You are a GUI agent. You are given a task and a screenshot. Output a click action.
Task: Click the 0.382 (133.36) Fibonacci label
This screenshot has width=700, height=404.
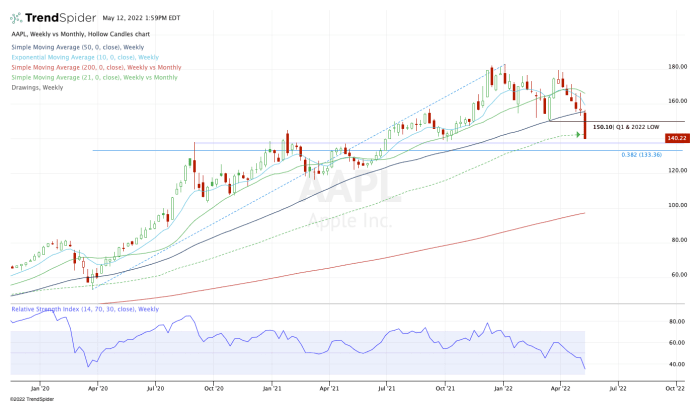642,155
